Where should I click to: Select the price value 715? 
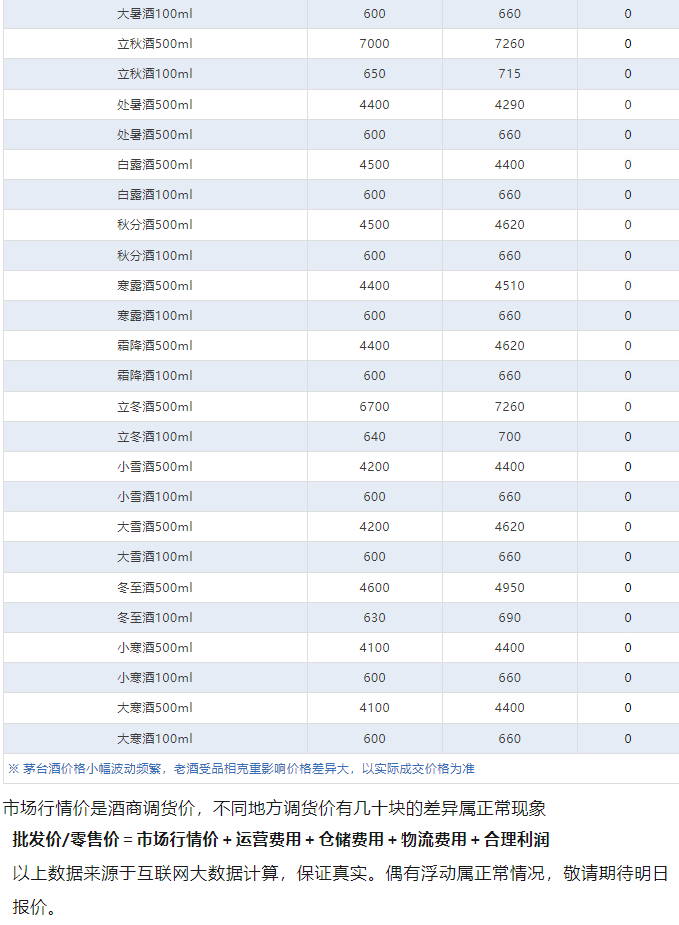point(509,74)
